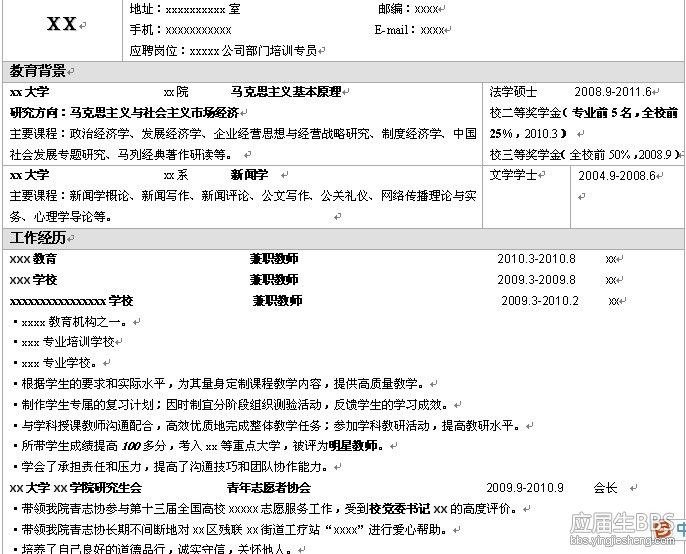Click the E-mail field text
The height and width of the screenshot is (554, 686).
tap(409, 30)
